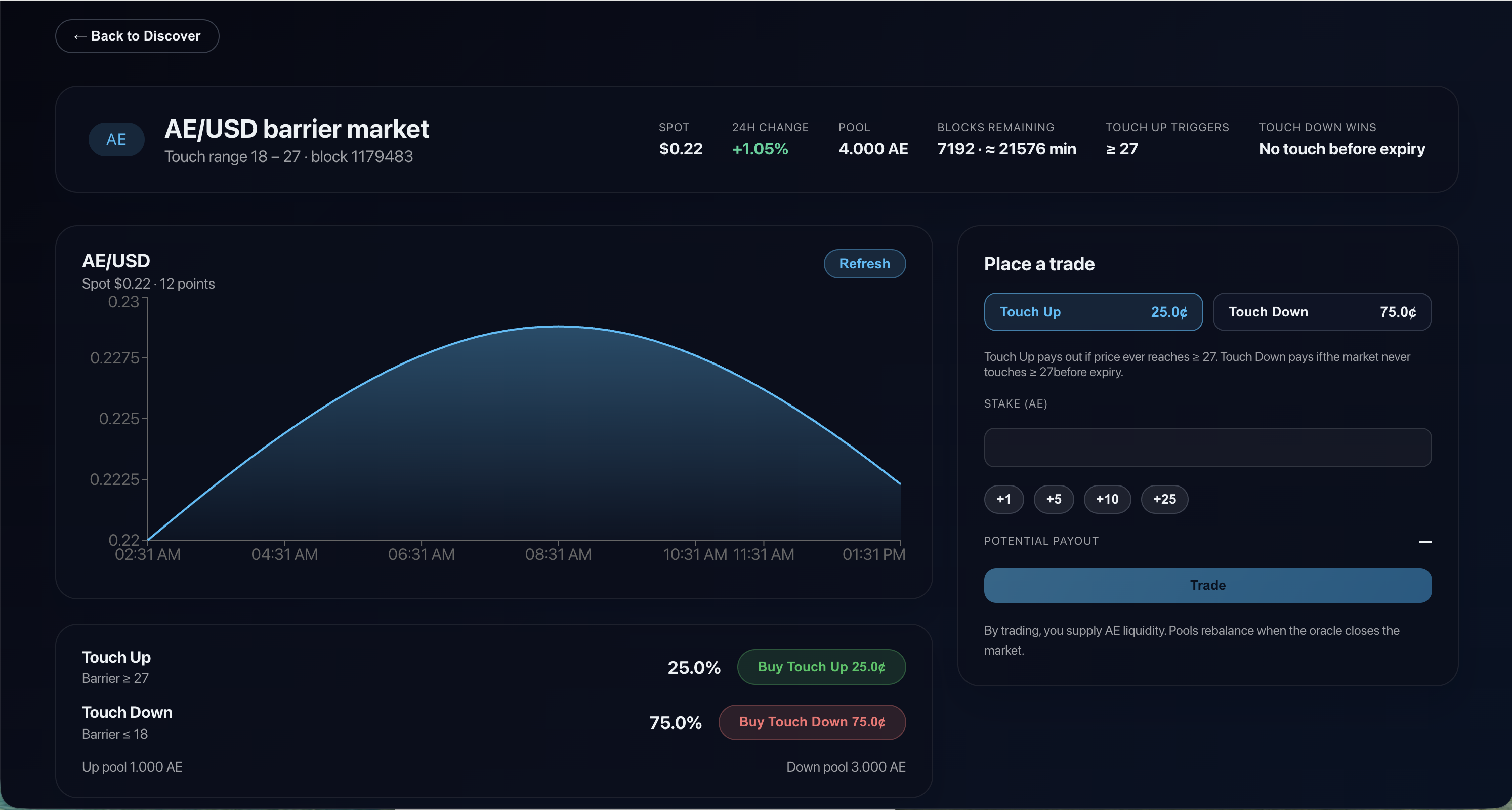Click Buy Touch Up 25.0¢ button
This screenshot has width=1512, height=810.
tap(821, 667)
